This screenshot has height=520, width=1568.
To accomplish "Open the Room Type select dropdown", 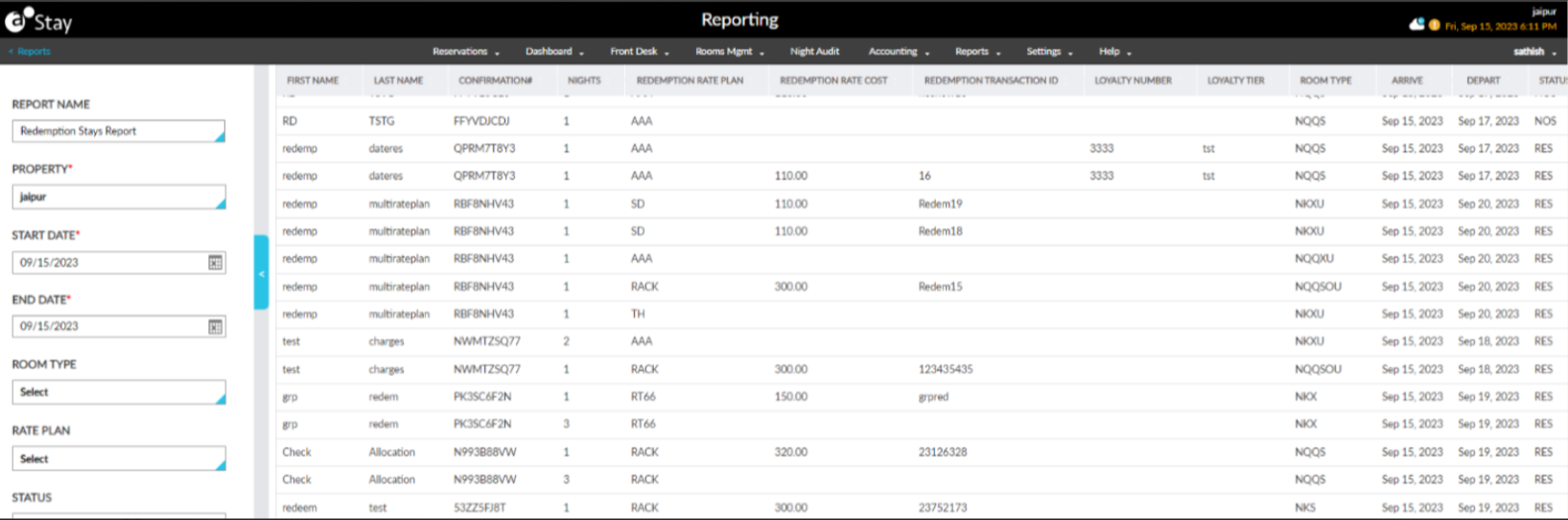I will 118,392.
